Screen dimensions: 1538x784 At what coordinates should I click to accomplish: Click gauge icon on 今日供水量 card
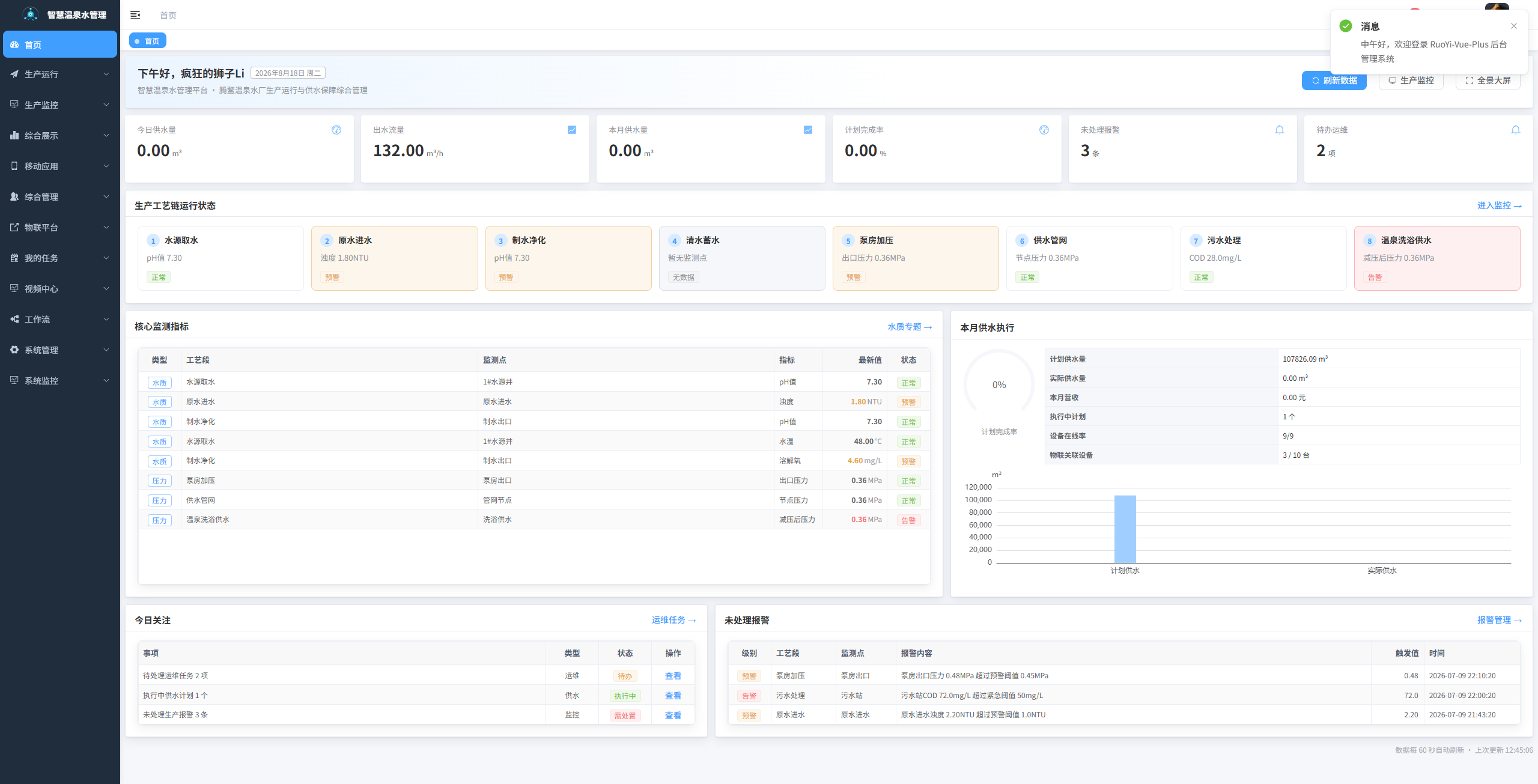pos(336,130)
